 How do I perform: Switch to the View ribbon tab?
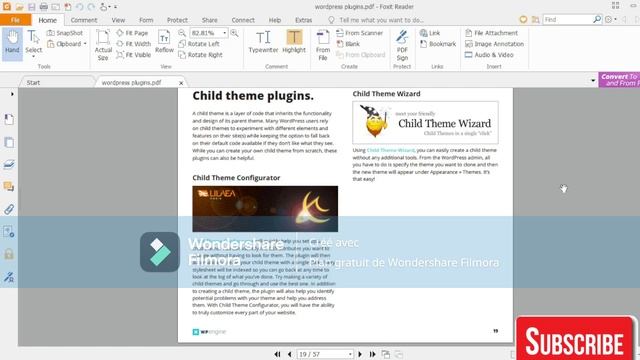click(118, 20)
